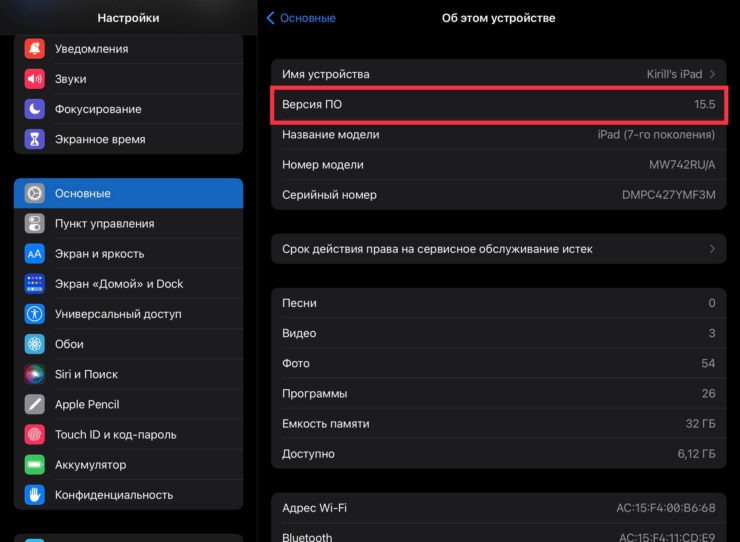
Task: Open Пункт управления settings
Action: click(x=128, y=223)
